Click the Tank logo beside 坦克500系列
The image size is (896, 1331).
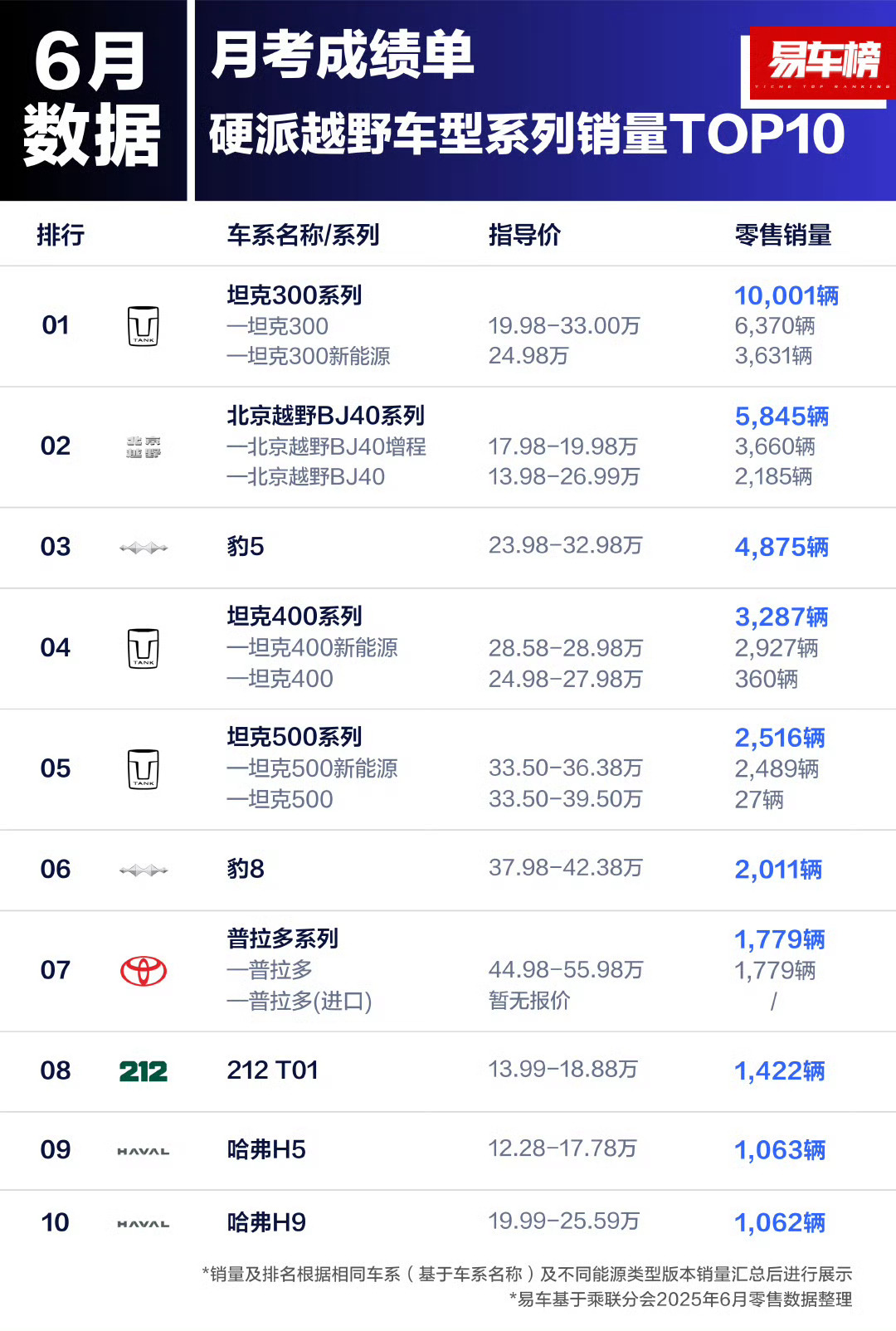[144, 769]
